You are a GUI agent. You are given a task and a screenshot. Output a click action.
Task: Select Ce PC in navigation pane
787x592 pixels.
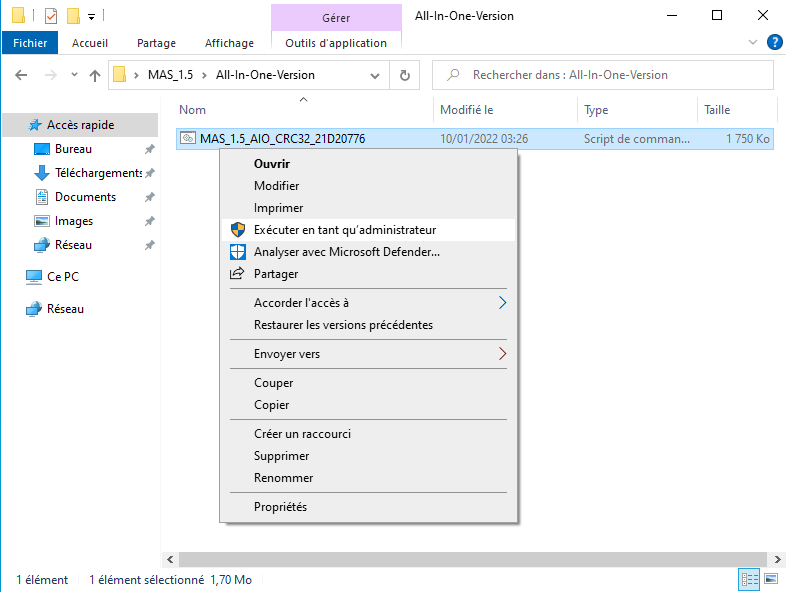pos(63,277)
